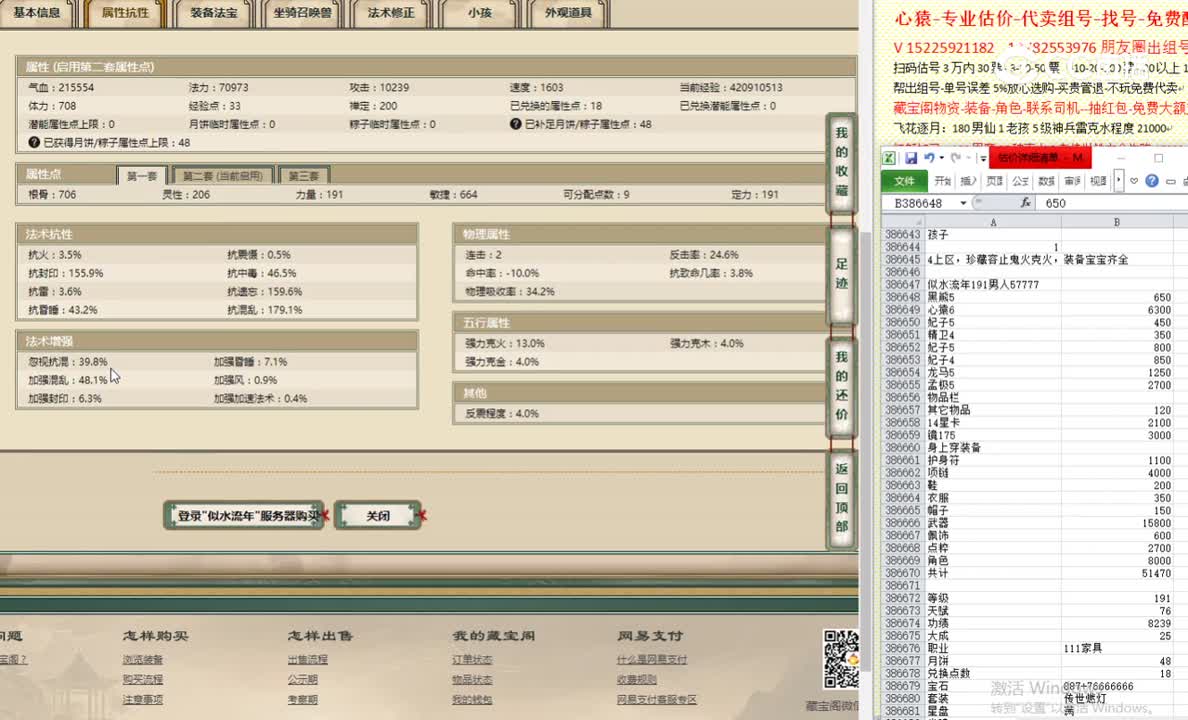Screen dimensions: 1188x720
Task: Open the 装备法宝 tab
Action: (x=214, y=13)
